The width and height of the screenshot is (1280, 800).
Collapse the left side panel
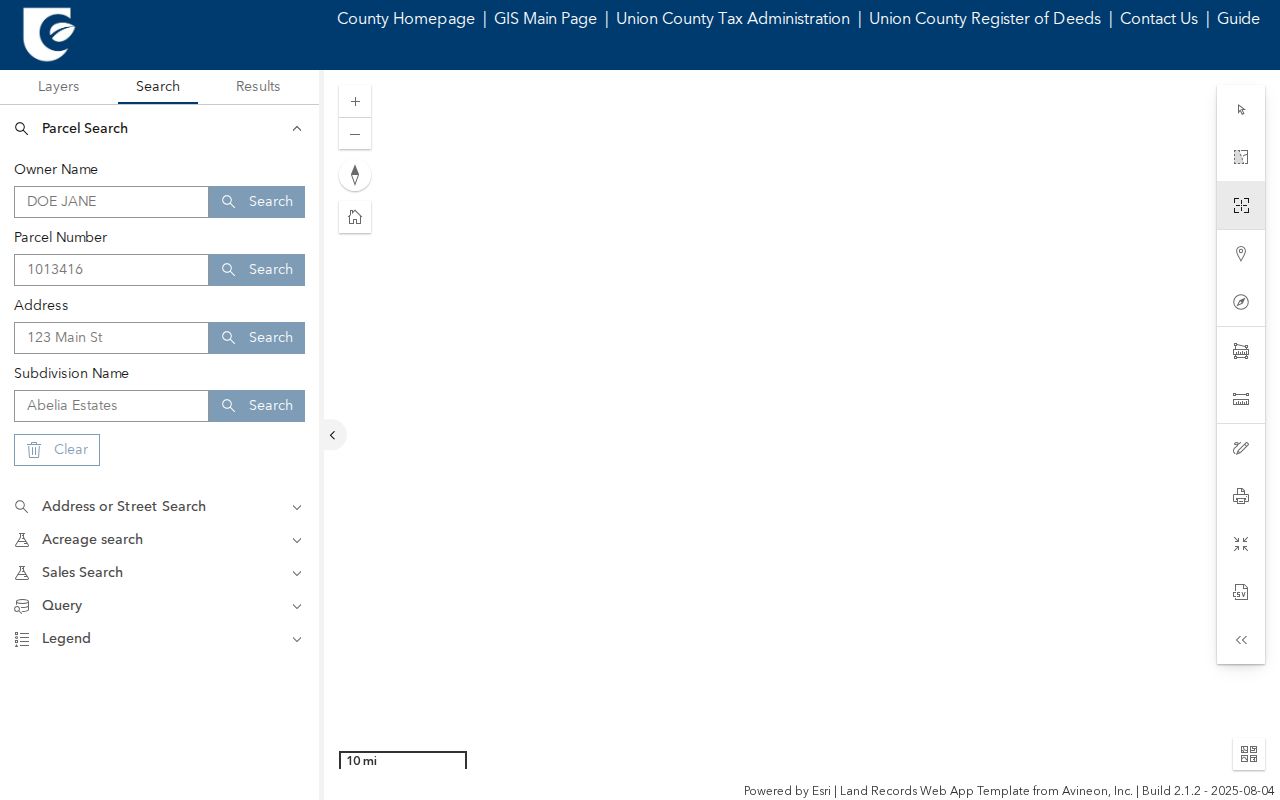click(x=333, y=435)
